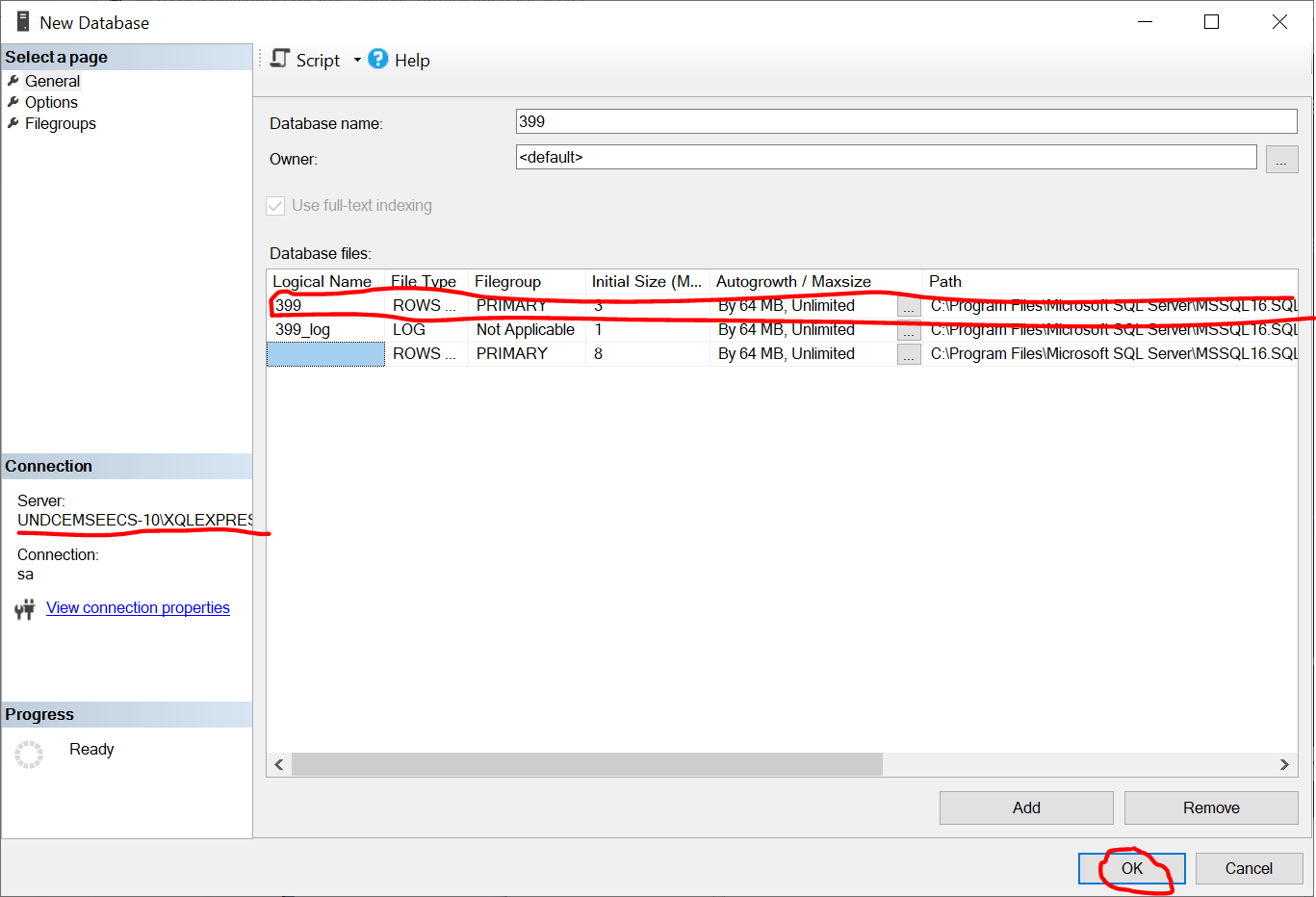Click the wrench icon beside Filegroups
Image resolution: width=1316 pixels, height=897 pixels.
click(x=13, y=123)
